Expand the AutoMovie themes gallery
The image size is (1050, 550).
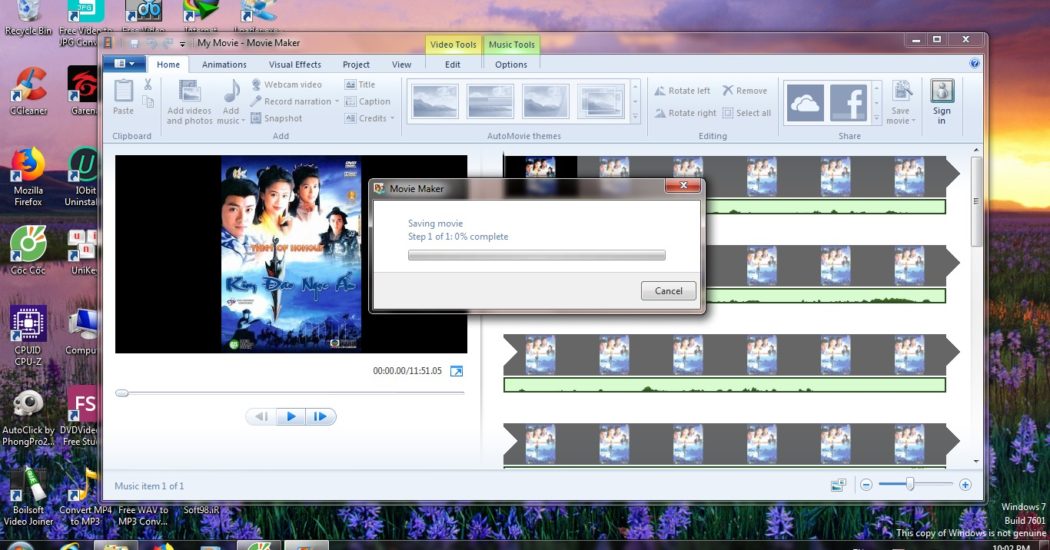click(635, 117)
